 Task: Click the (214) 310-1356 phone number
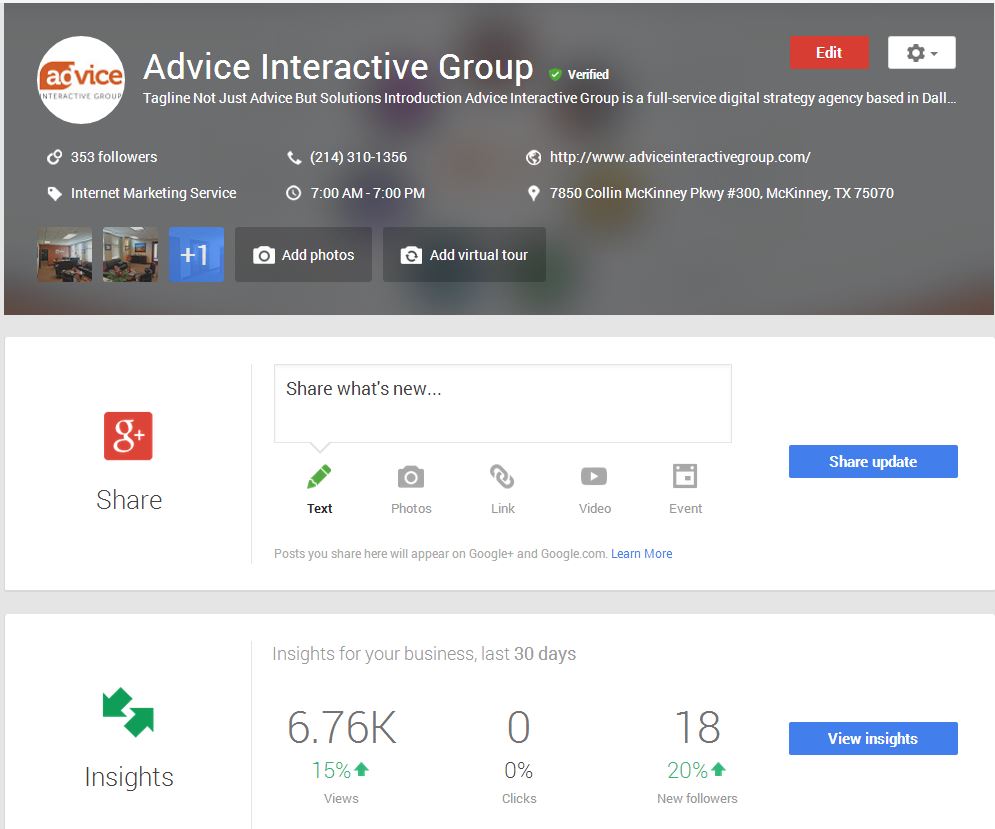[359, 157]
